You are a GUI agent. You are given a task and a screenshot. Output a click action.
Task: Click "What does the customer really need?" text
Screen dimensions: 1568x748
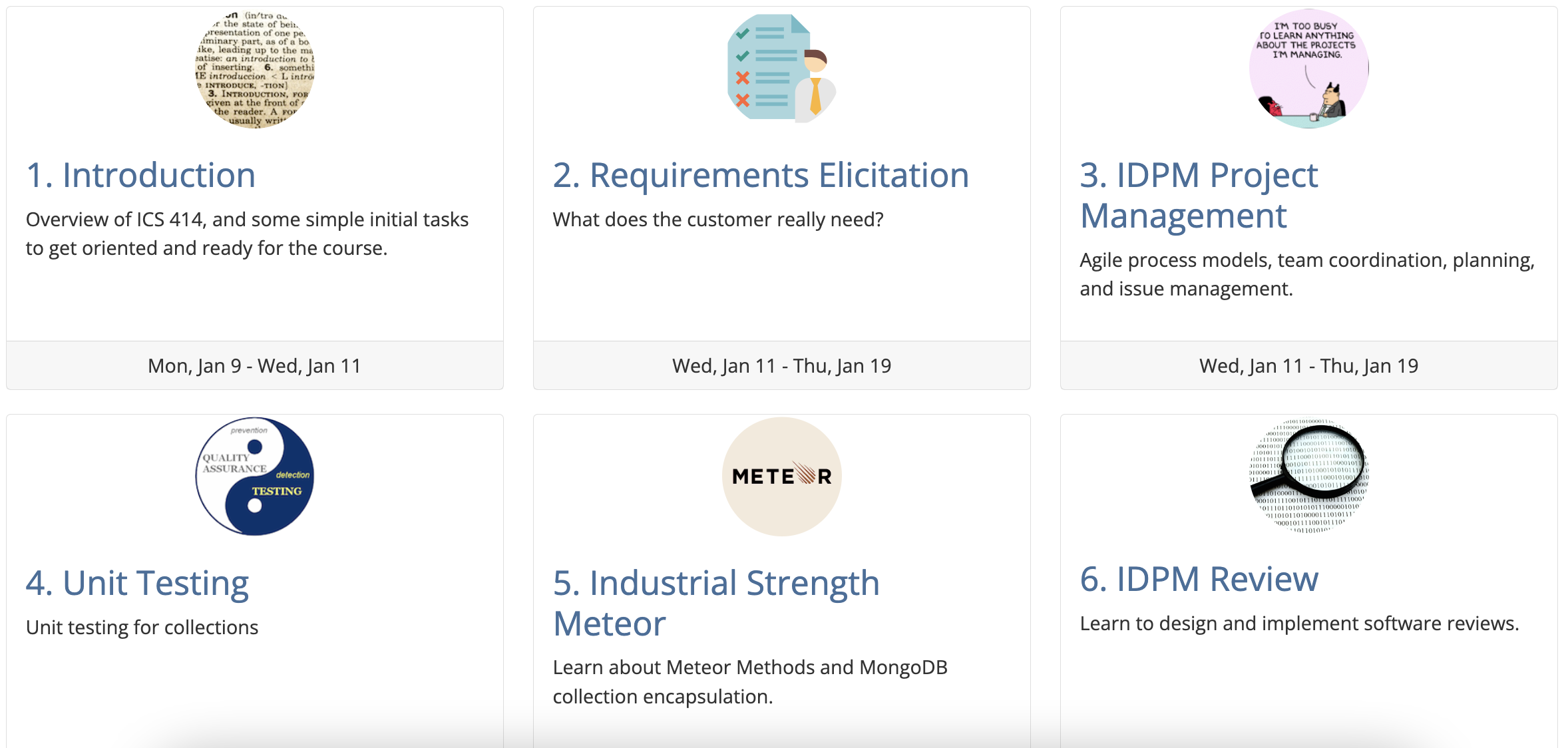coord(718,220)
